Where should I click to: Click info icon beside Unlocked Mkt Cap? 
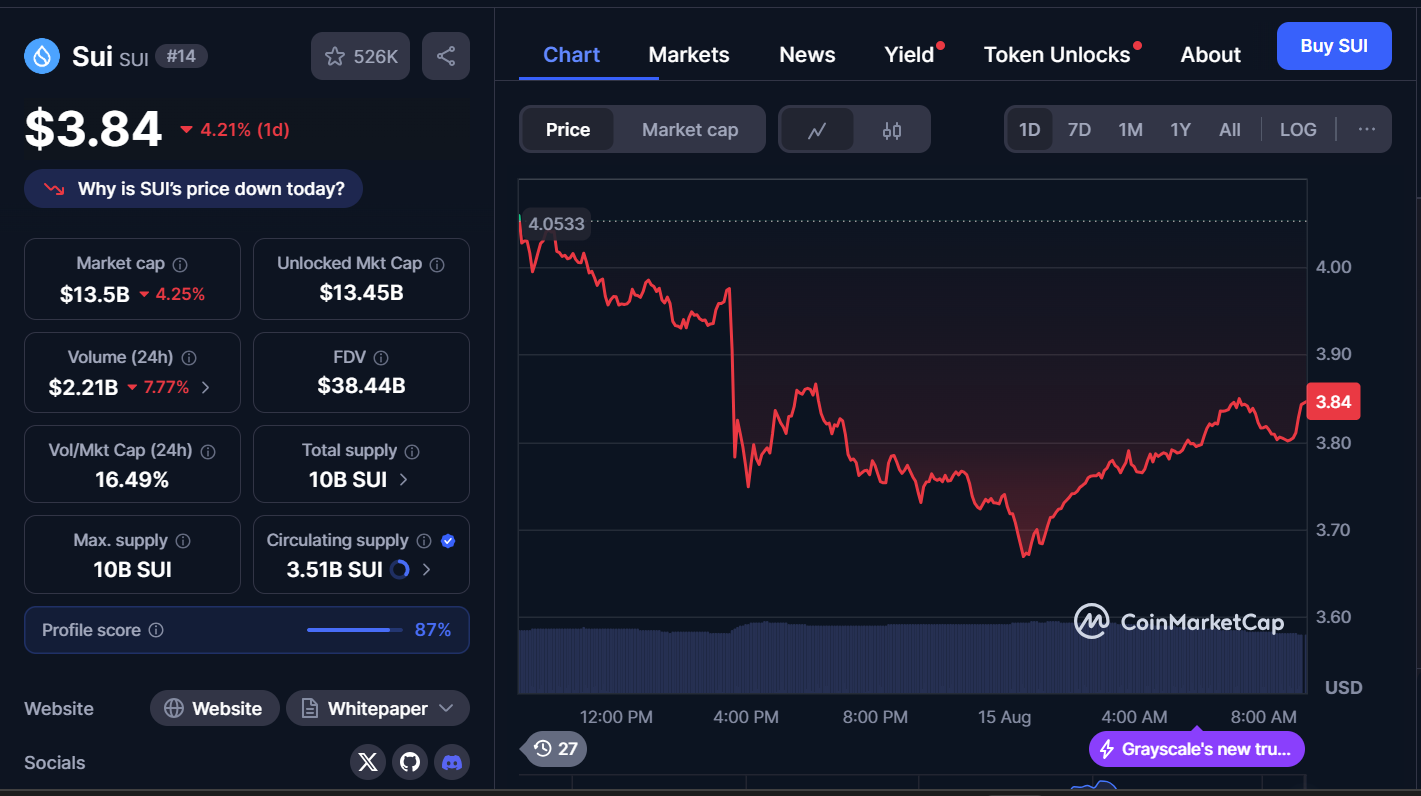[x=437, y=264]
